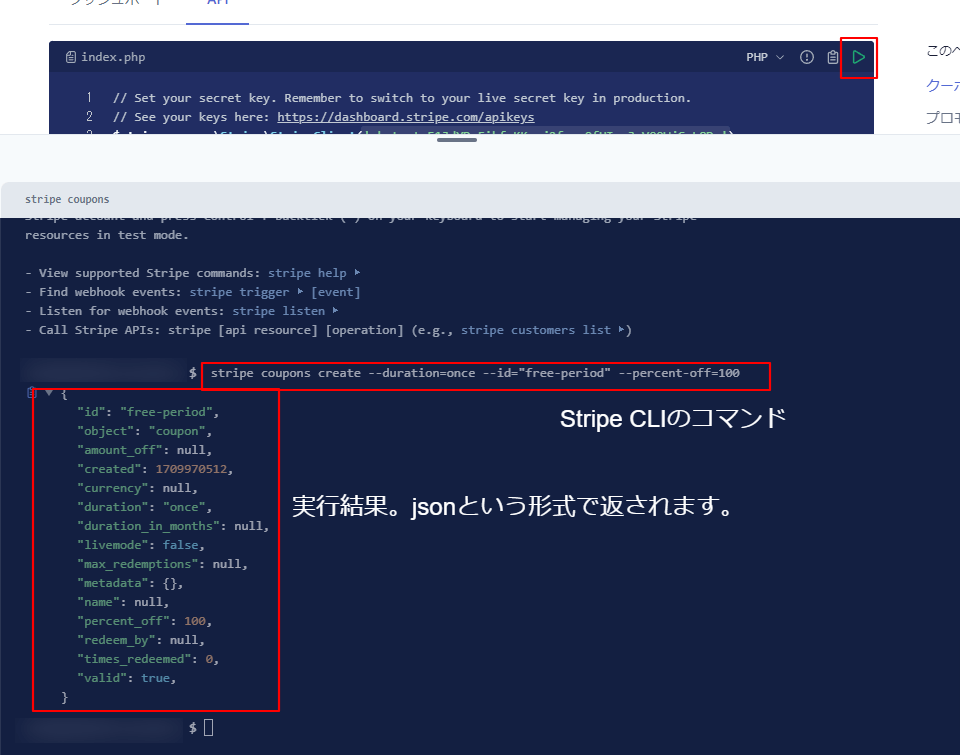Viewport: 960px width, 755px height.
Task: Click the empty shell prompt cursor
Action: (x=208, y=727)
